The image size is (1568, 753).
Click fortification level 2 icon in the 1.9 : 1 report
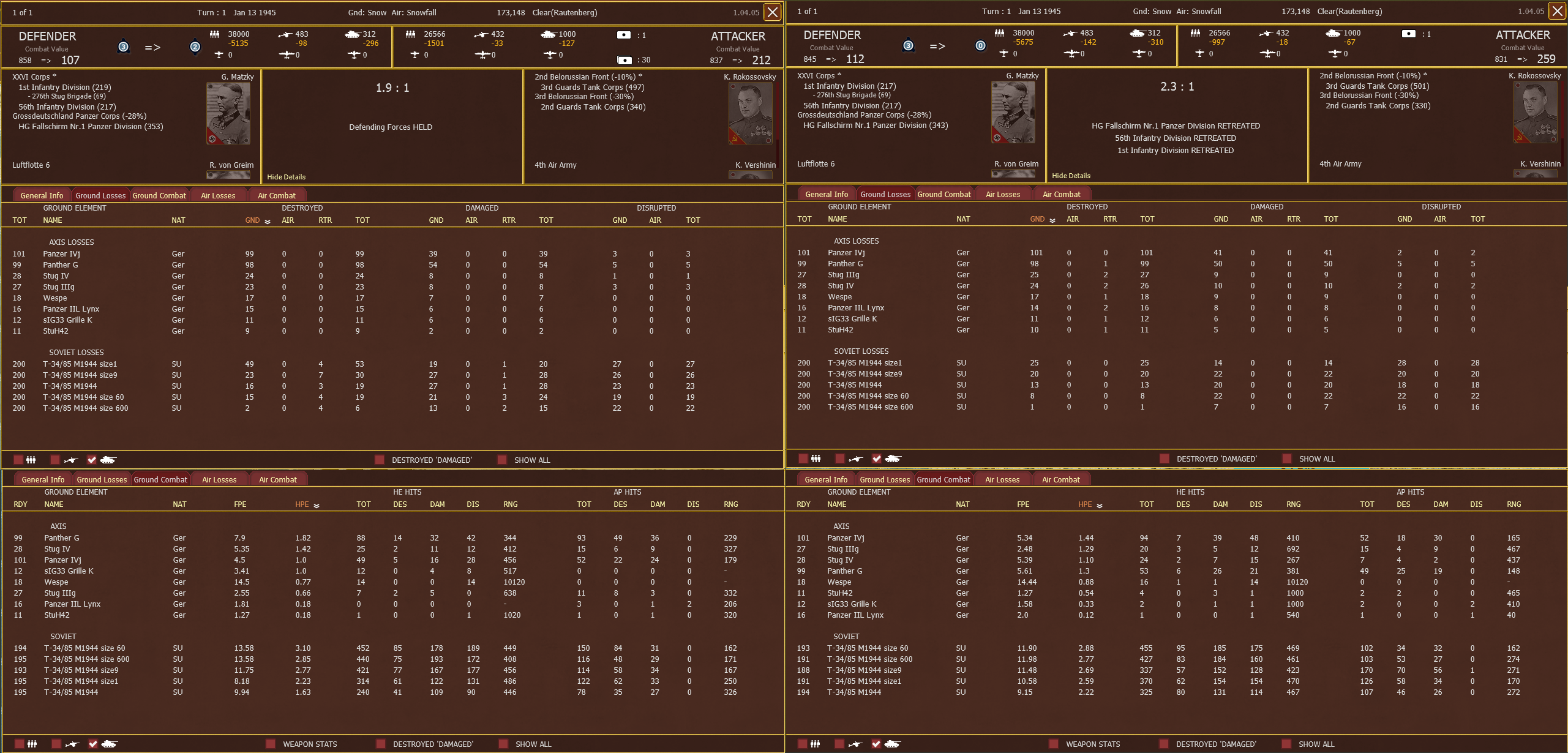pos(195,47)
